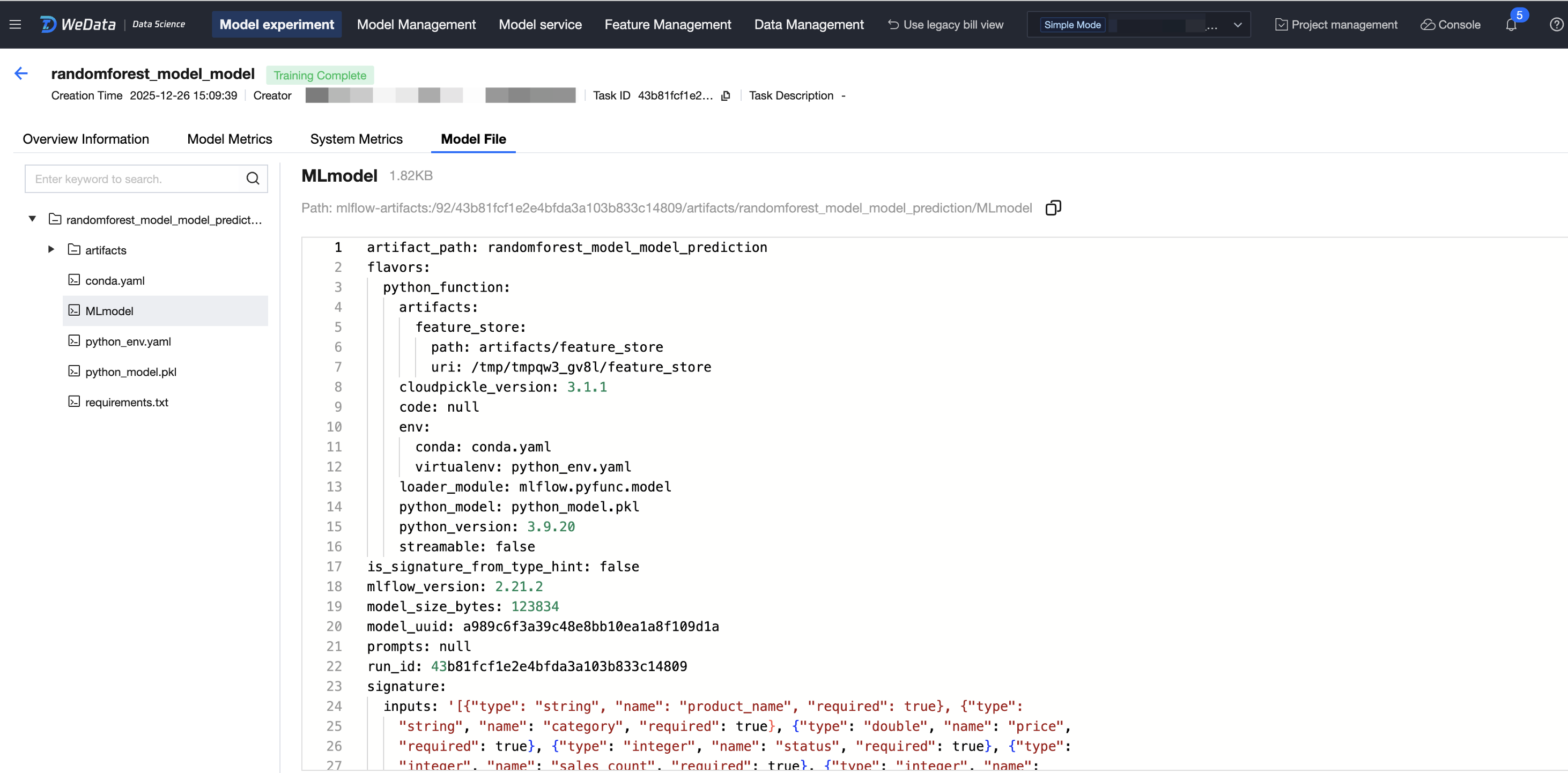Viewport: 1568px width, 773px height.
Task: Switch to the System Metrics tab
Action: coord(356,139)
